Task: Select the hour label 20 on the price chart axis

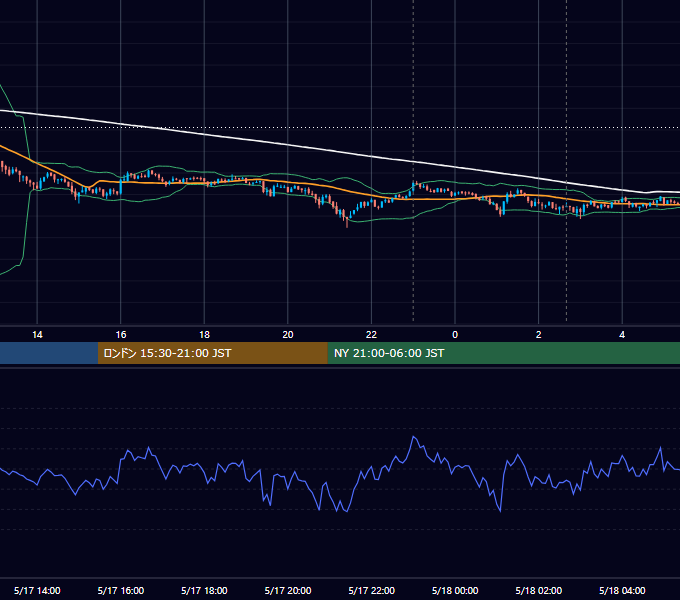Action: coord(288,335)
